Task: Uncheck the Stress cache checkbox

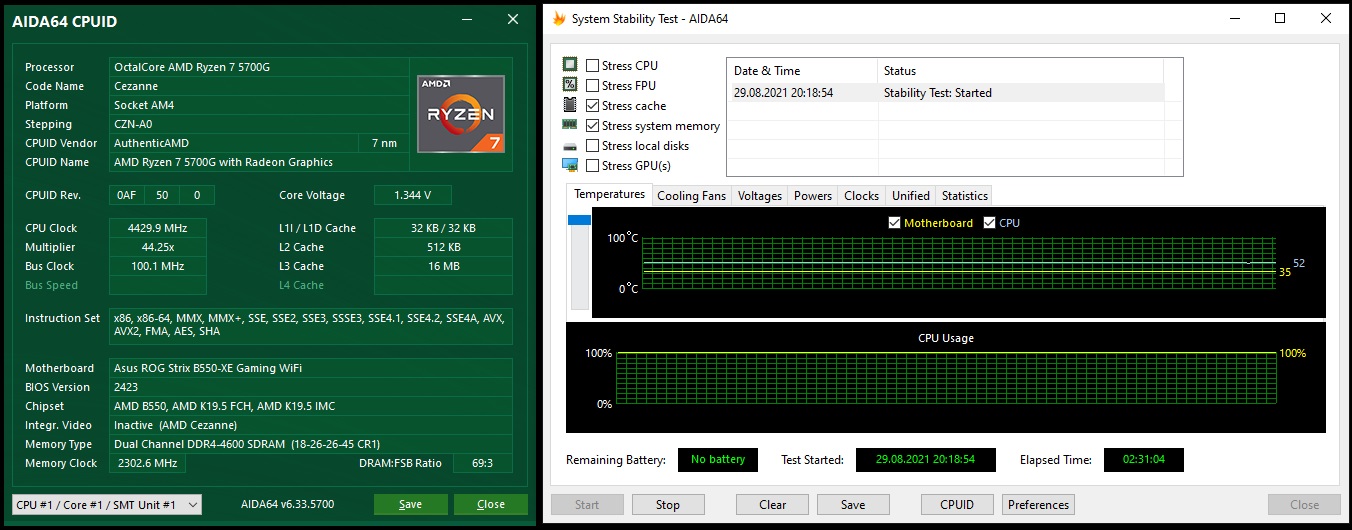Action: pyautogui.click(x=593, y=106)
